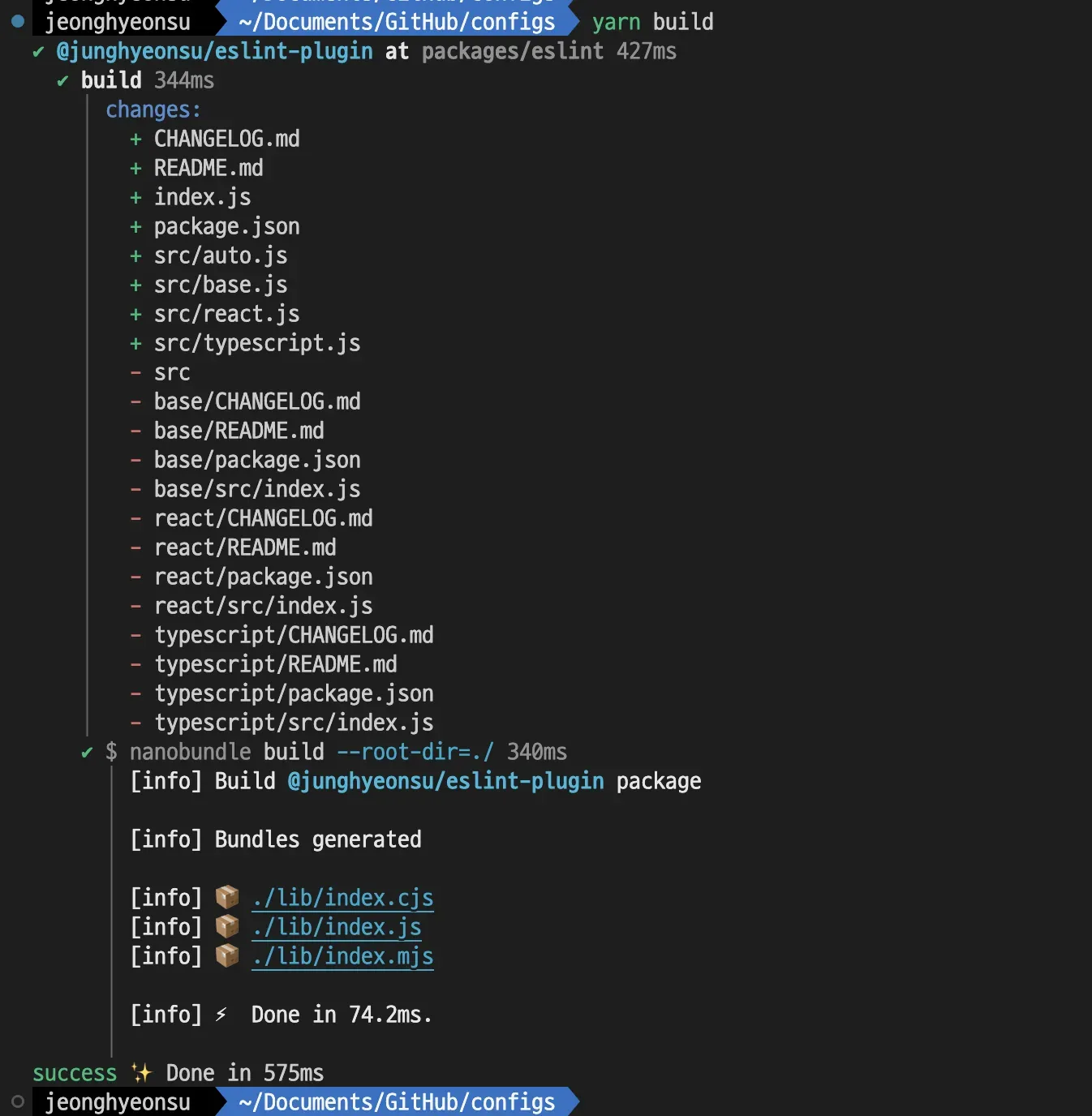Click the sparkle icon after 'success'
Screen dimensions: 1092x1116
tap(142, 1073)
